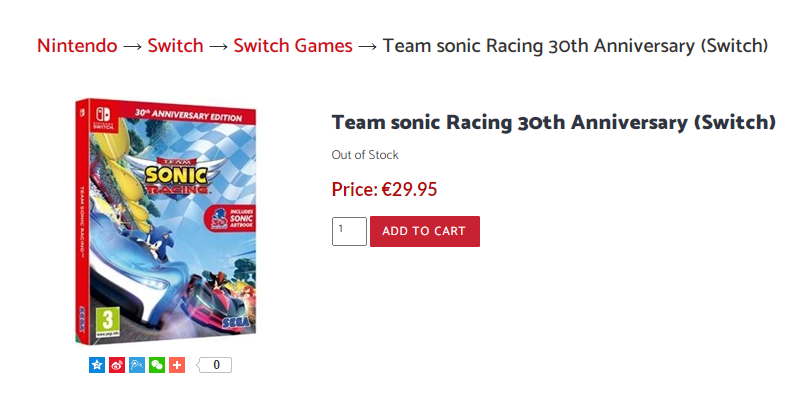This screenshot has width=800, height=411.
Task: Click the product title heading
Action: [553, 123]
